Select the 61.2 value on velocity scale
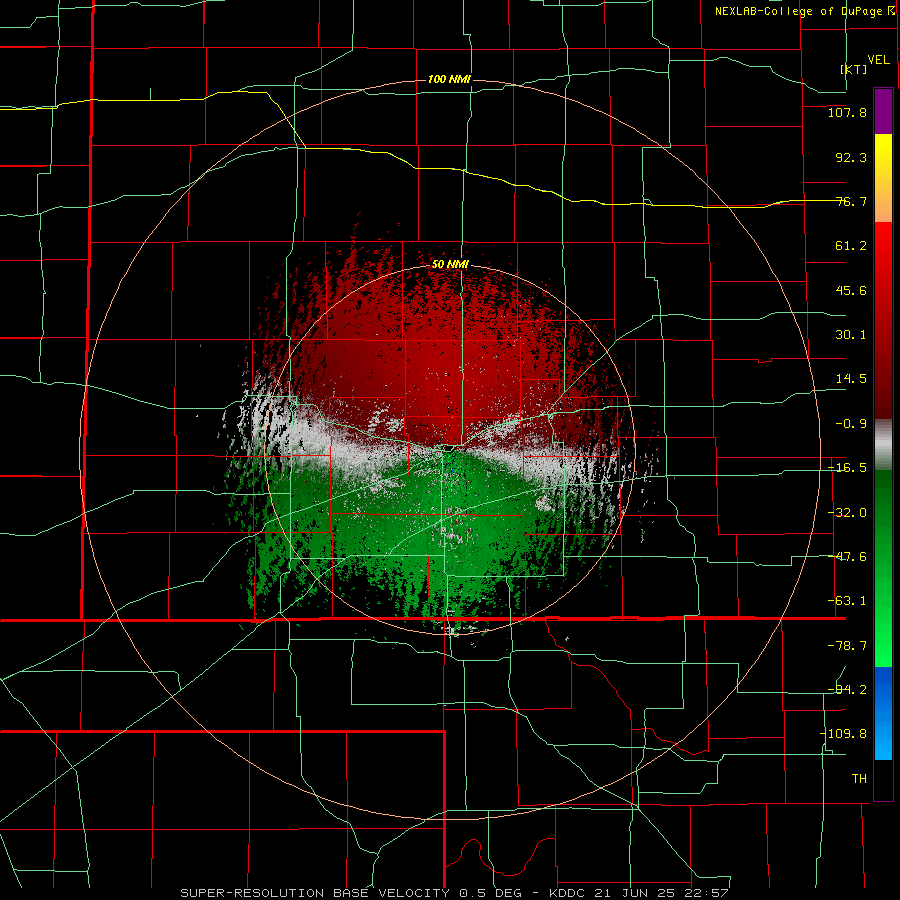Image resolution: width=900 pixels, height=900 pixels. coord(851,246)
